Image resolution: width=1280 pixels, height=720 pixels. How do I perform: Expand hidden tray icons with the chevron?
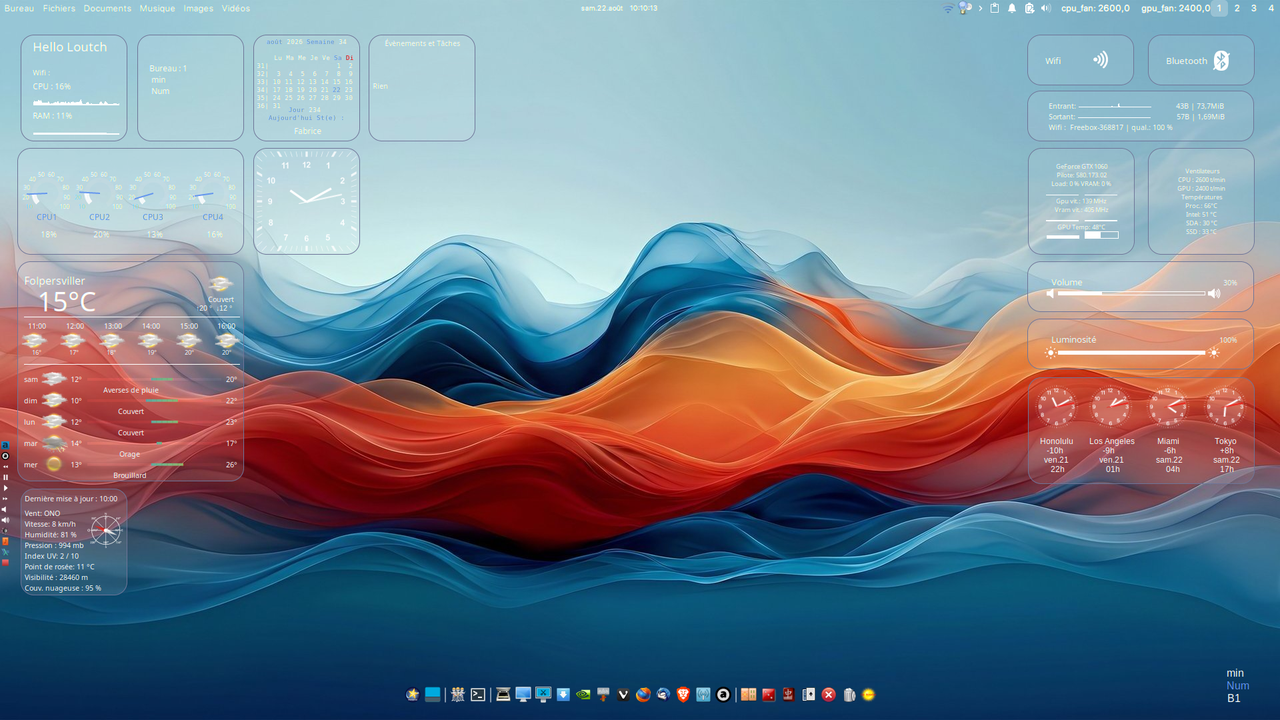click(980, 8)
